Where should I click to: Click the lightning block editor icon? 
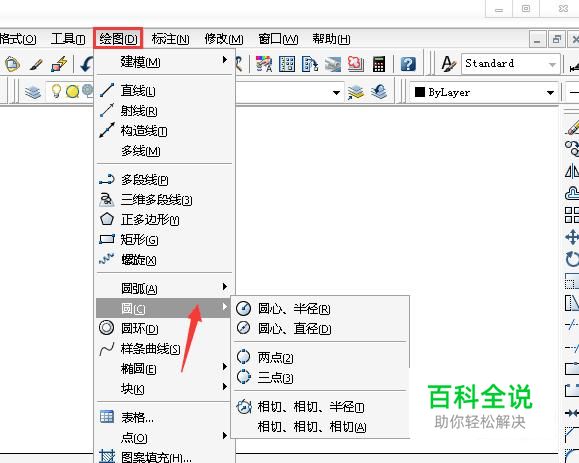(59, 65)
